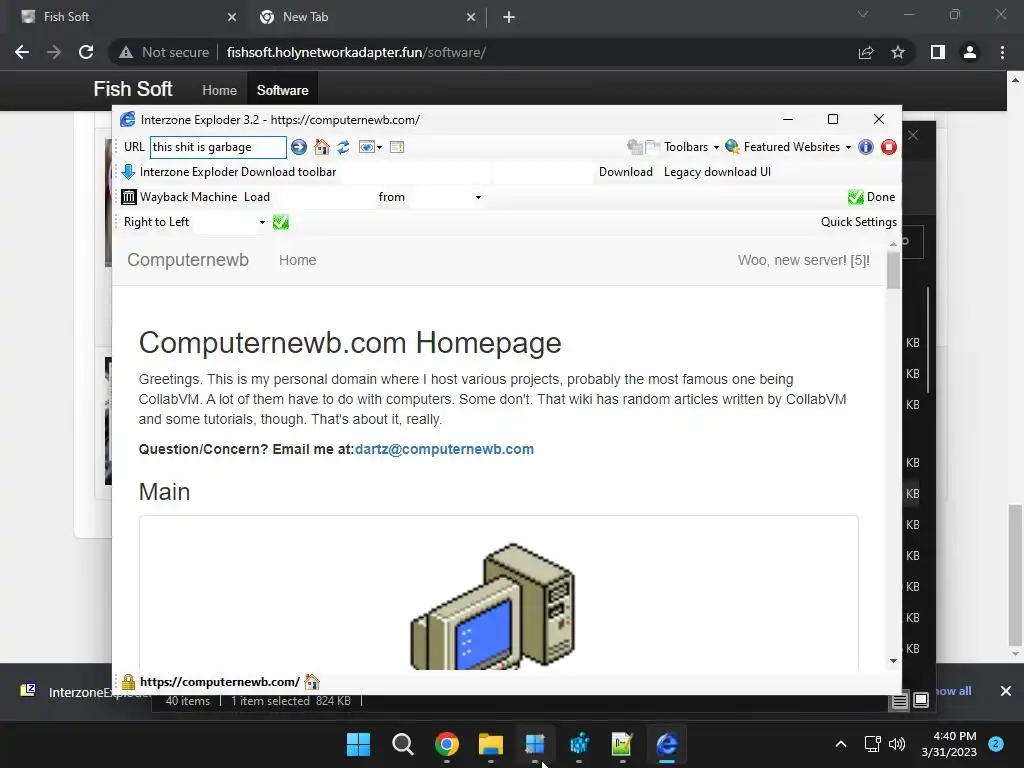
Task: Open Chrome's side panel icon
Action: click(938, 52)
